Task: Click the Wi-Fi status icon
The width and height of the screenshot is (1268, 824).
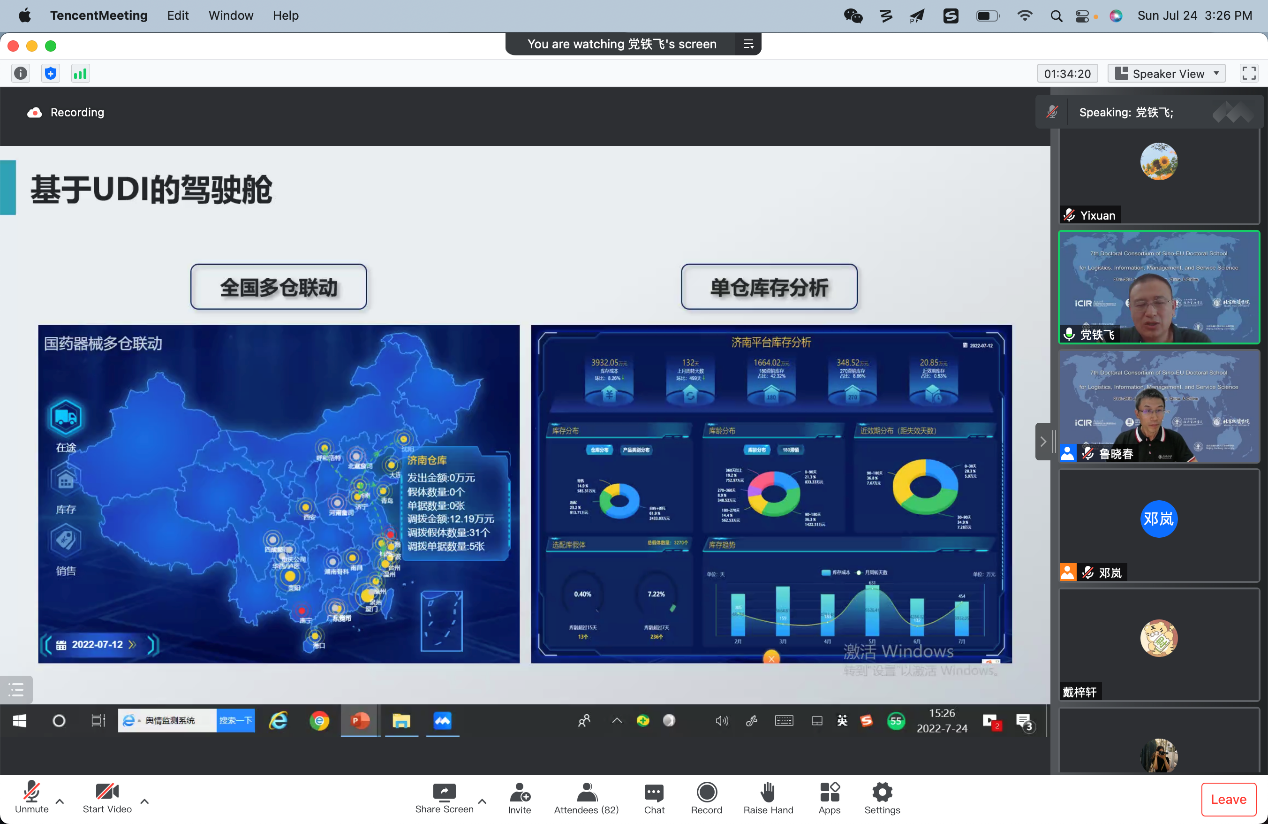Action: point(1024,15)
